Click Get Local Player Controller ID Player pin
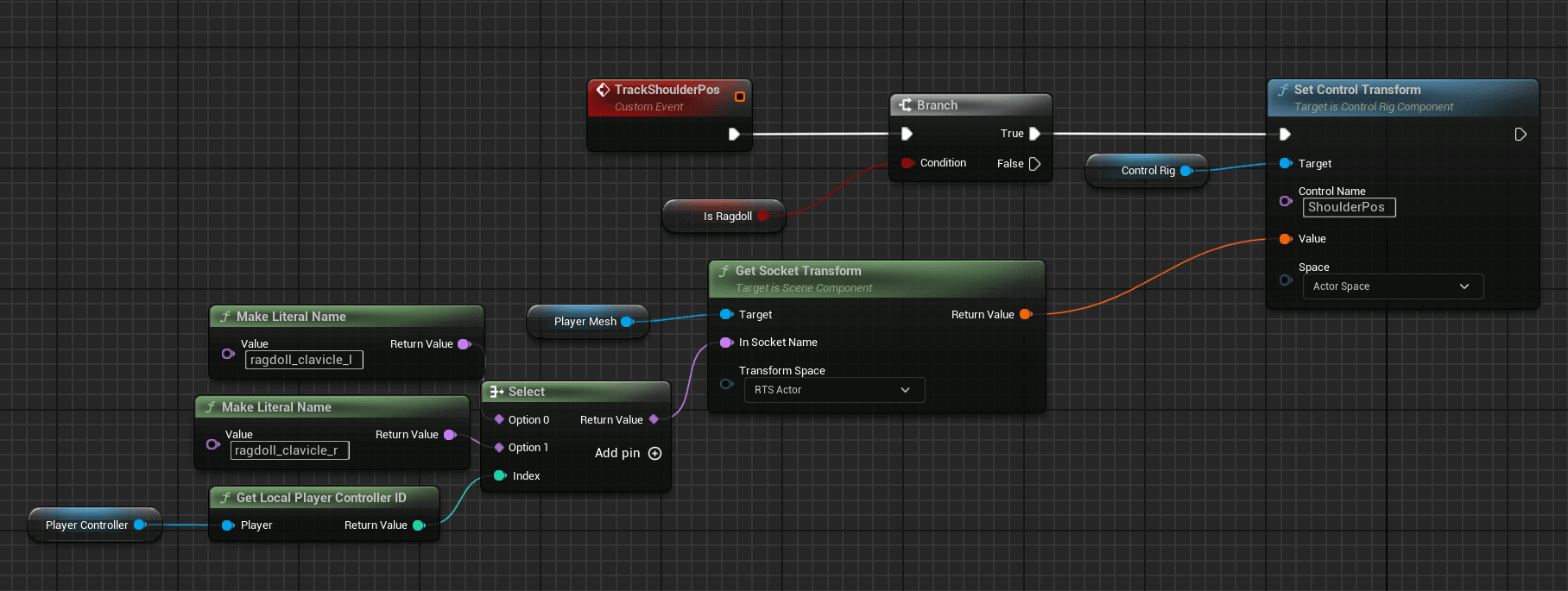 228,525
